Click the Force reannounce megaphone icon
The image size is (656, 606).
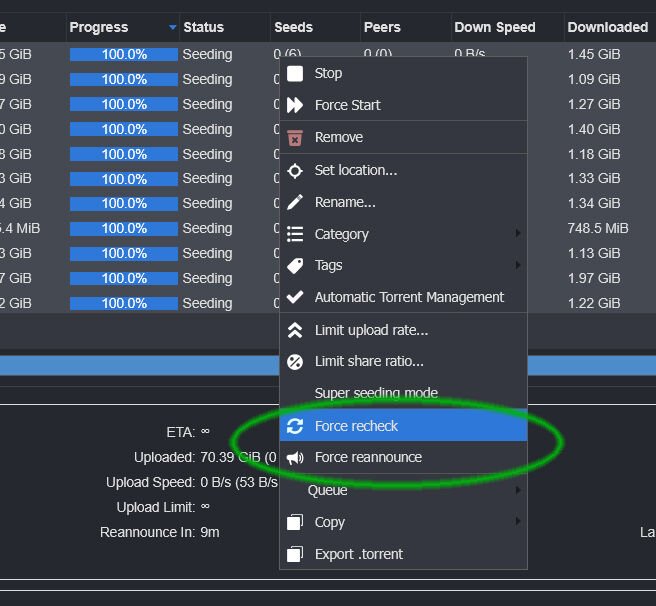[x=295, y=457]
